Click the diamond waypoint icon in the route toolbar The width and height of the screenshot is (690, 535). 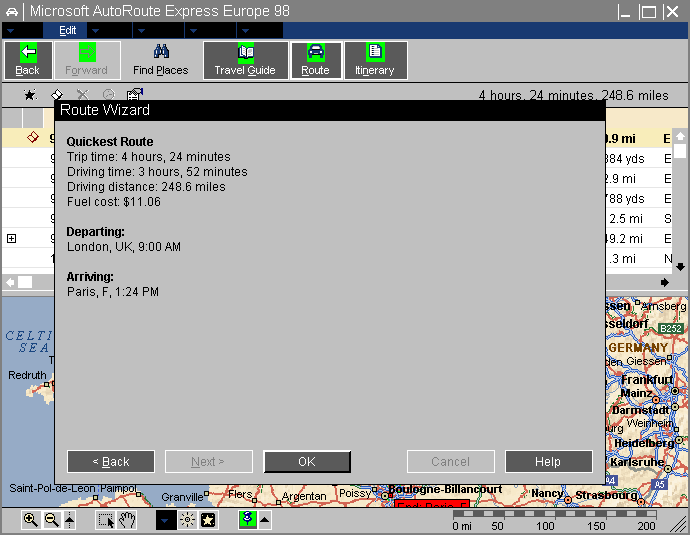tap(57, 94)
